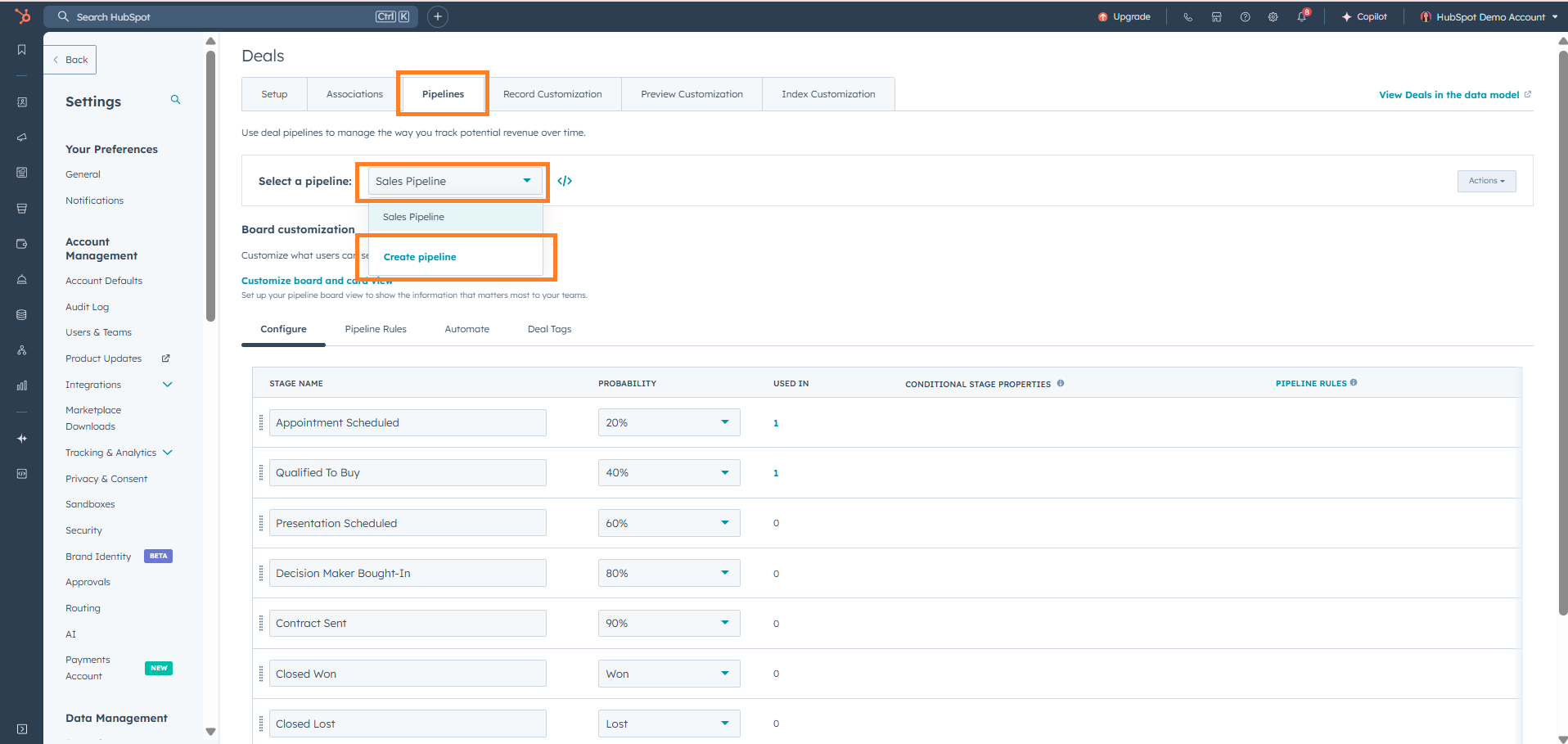Grab the drag handle of Closed Won stage

(x=261, y=674)
